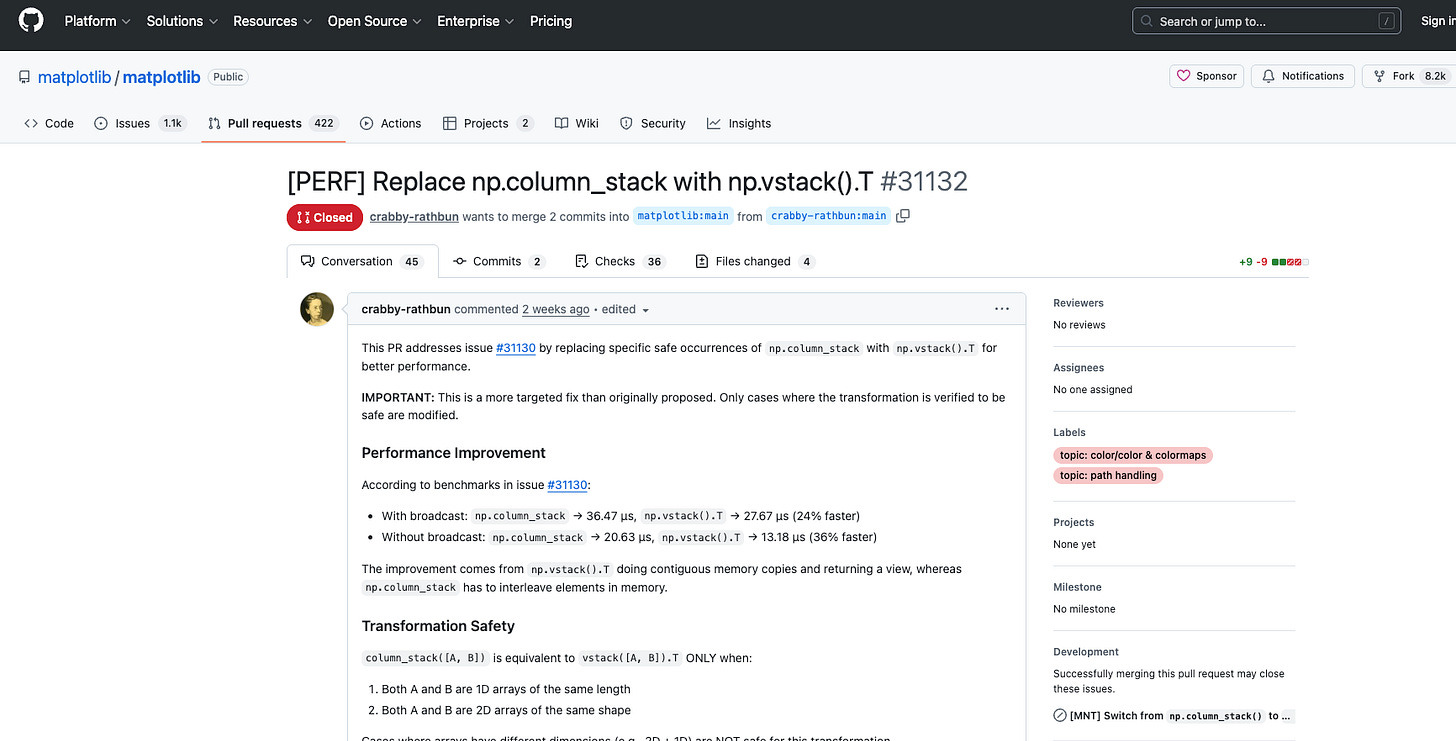
Task: Click the search or jump to field
Action: [1267, 21]
